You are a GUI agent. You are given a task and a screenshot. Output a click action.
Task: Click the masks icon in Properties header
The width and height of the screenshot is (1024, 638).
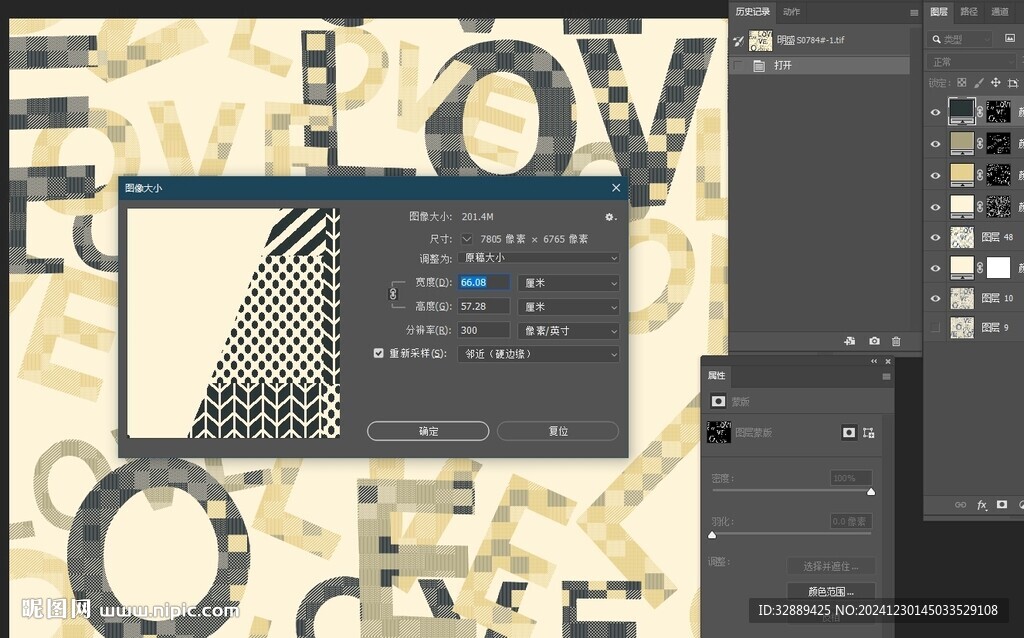click(x=718, y=401)
